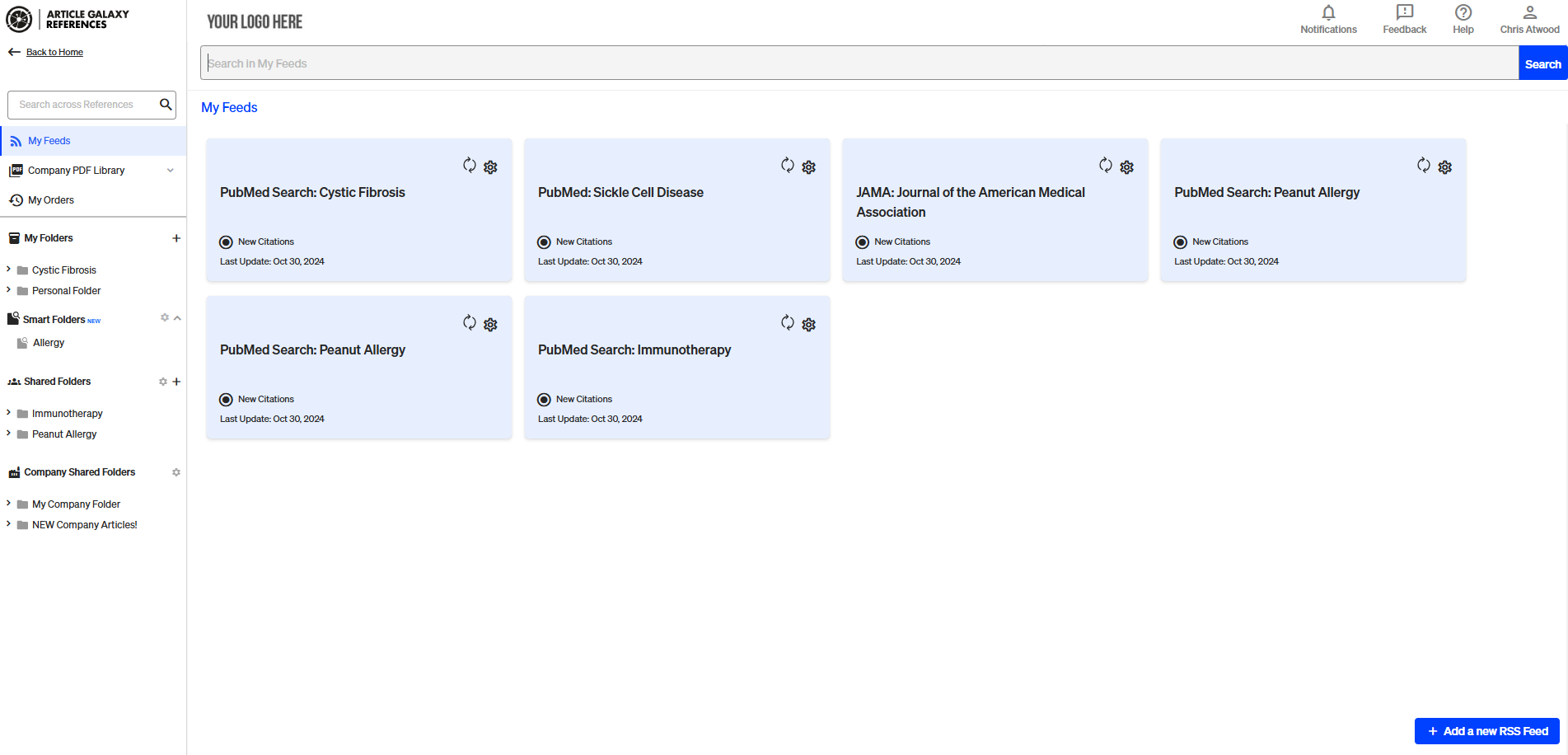This screenshot has width=1568, height=755.
Task: Open the Feedback icon
Action: 1405,20
